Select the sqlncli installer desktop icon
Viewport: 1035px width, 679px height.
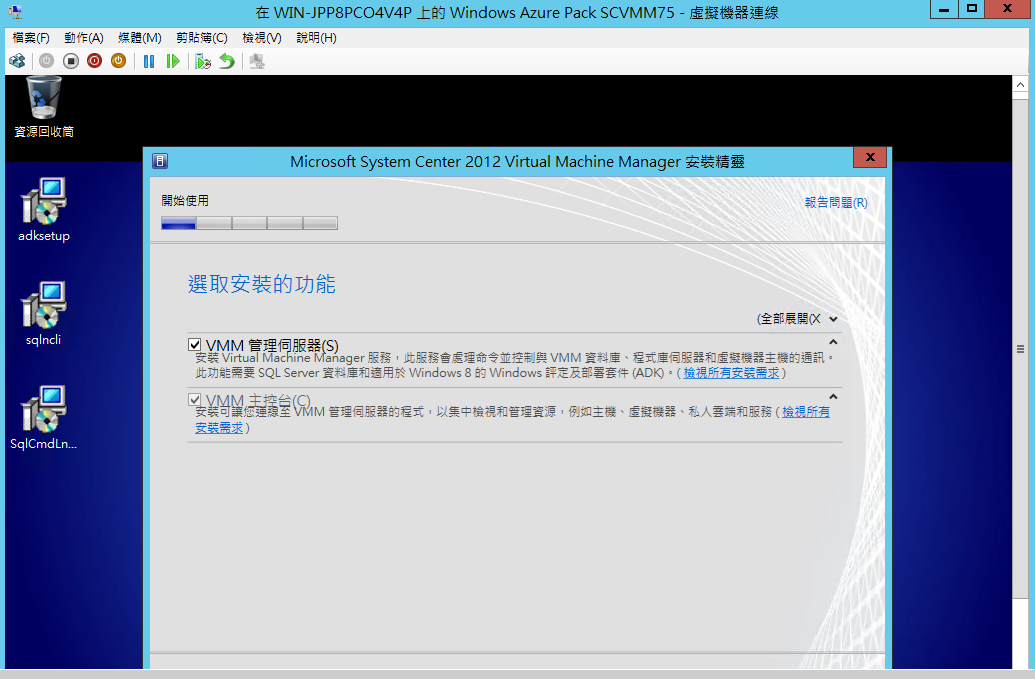click(x=44, y=314)
